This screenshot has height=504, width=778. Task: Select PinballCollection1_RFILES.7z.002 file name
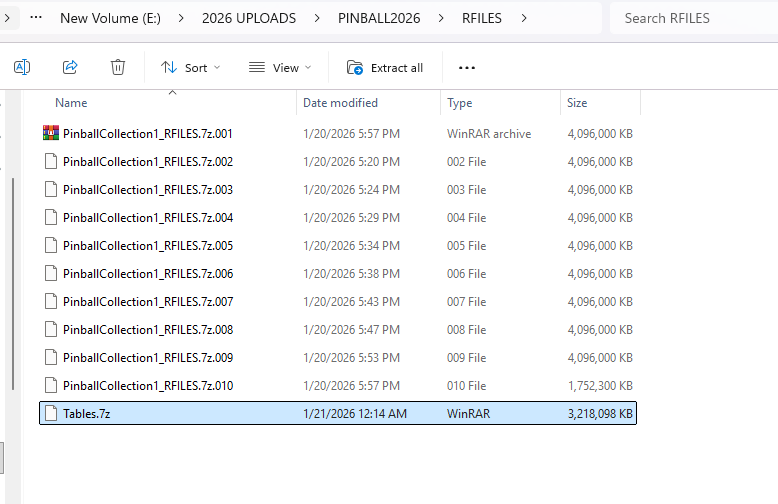148,162
